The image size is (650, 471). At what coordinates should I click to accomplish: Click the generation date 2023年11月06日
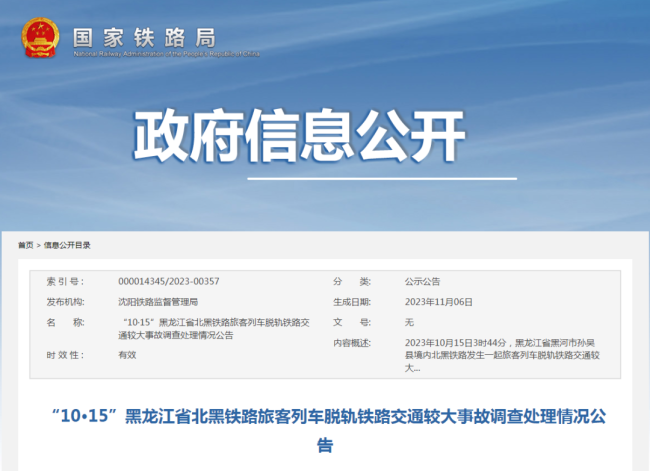(x=438, y=302)
